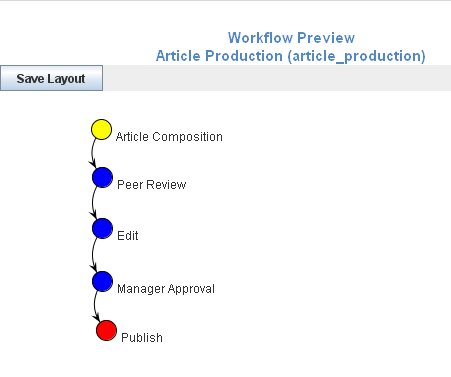Click the Publish step label
Screen dimensions: 451x377
click(x=142, y=337)
